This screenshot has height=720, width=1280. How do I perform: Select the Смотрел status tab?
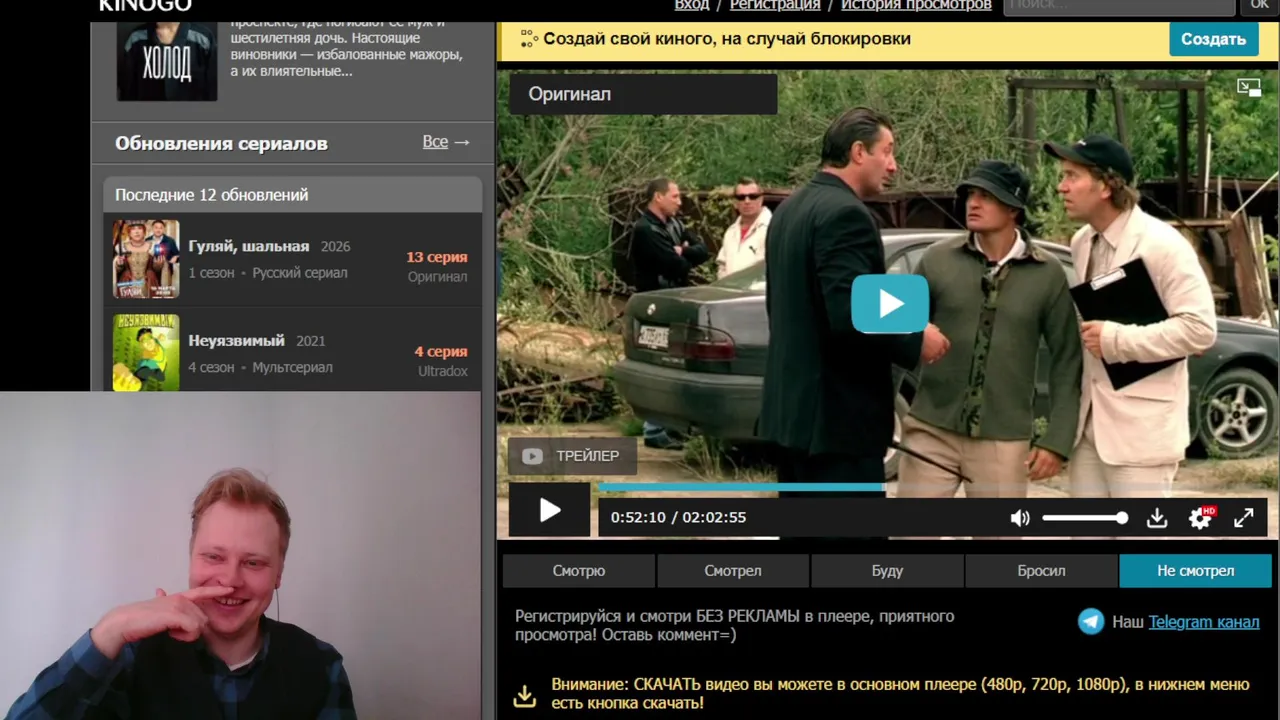(733, 571)
